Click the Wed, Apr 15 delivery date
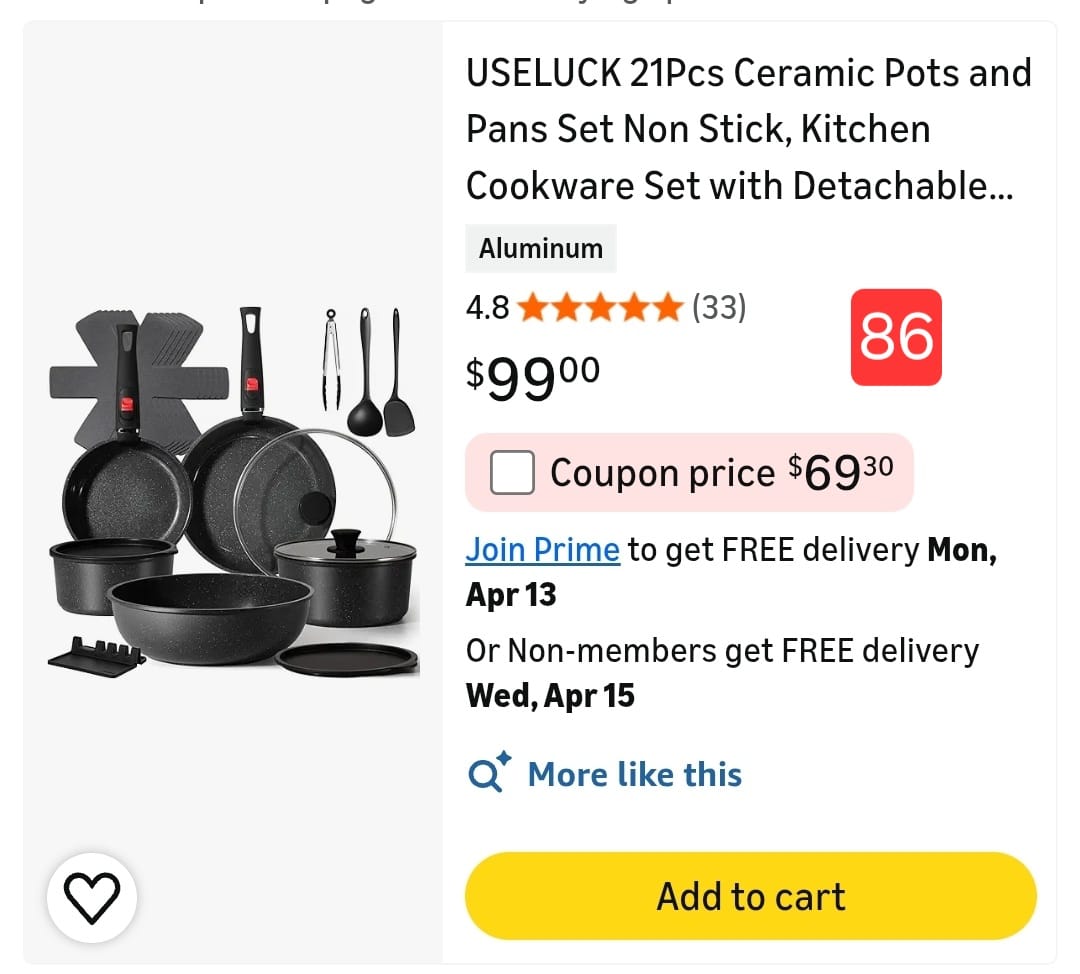Viewport: 1080px width, 974px height. pyautogui.click(x=550, y=696)
